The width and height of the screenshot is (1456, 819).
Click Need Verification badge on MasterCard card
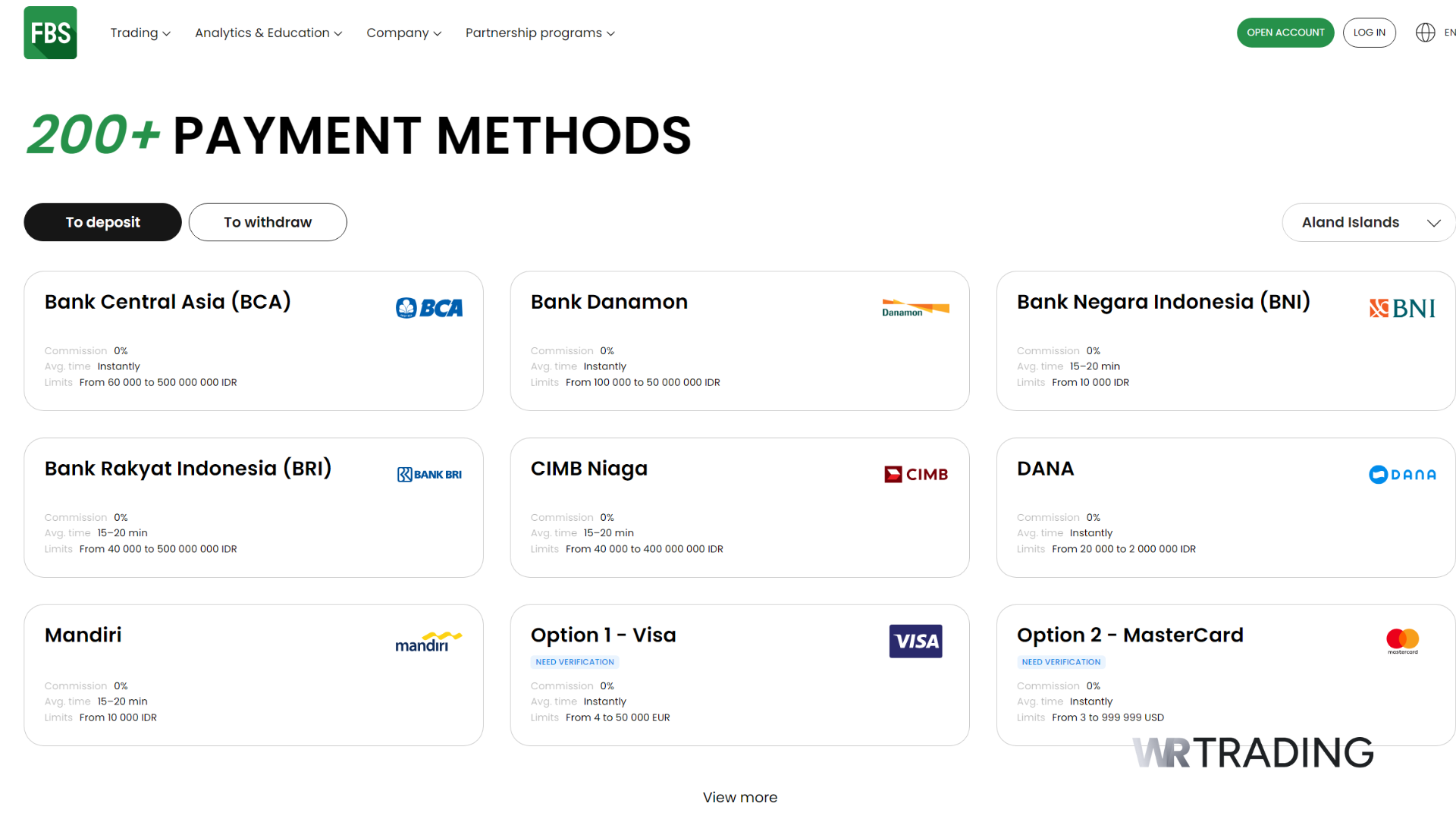(x=1061, y=662)
